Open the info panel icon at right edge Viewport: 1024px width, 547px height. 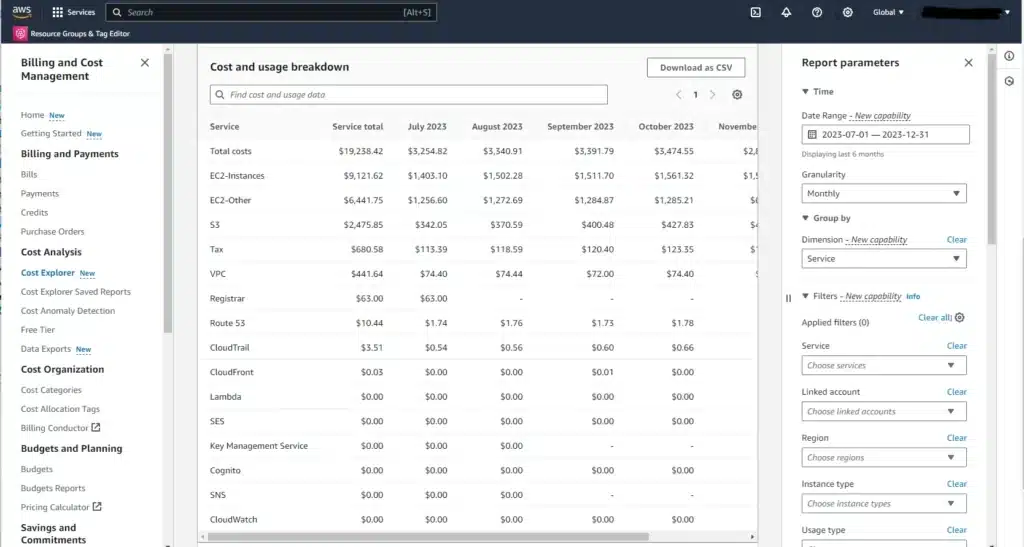pyautogui.click(x=1010, y=56)
